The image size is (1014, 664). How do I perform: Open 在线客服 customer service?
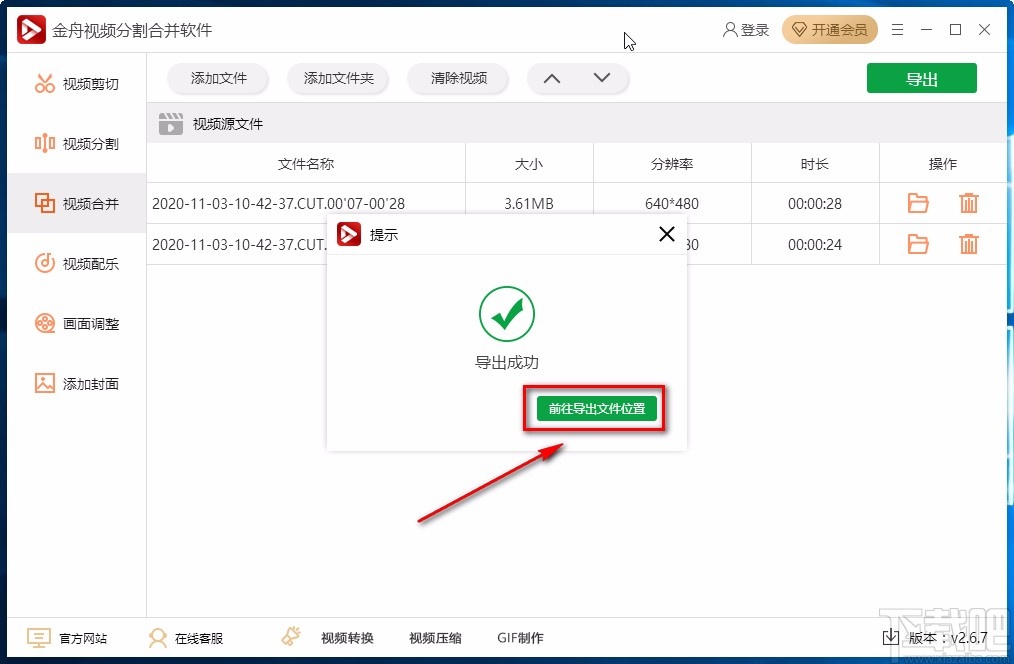tap(190, 637)
